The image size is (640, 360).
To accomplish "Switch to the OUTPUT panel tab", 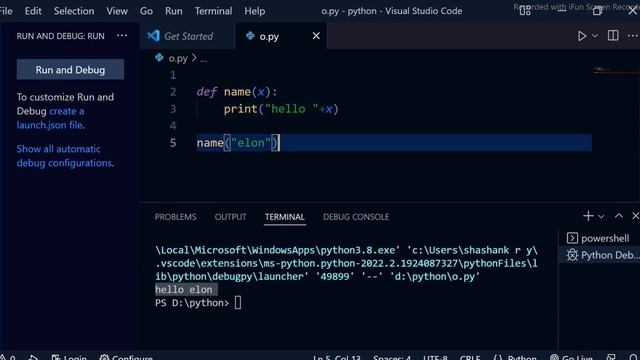I will (x=231, y=217).
